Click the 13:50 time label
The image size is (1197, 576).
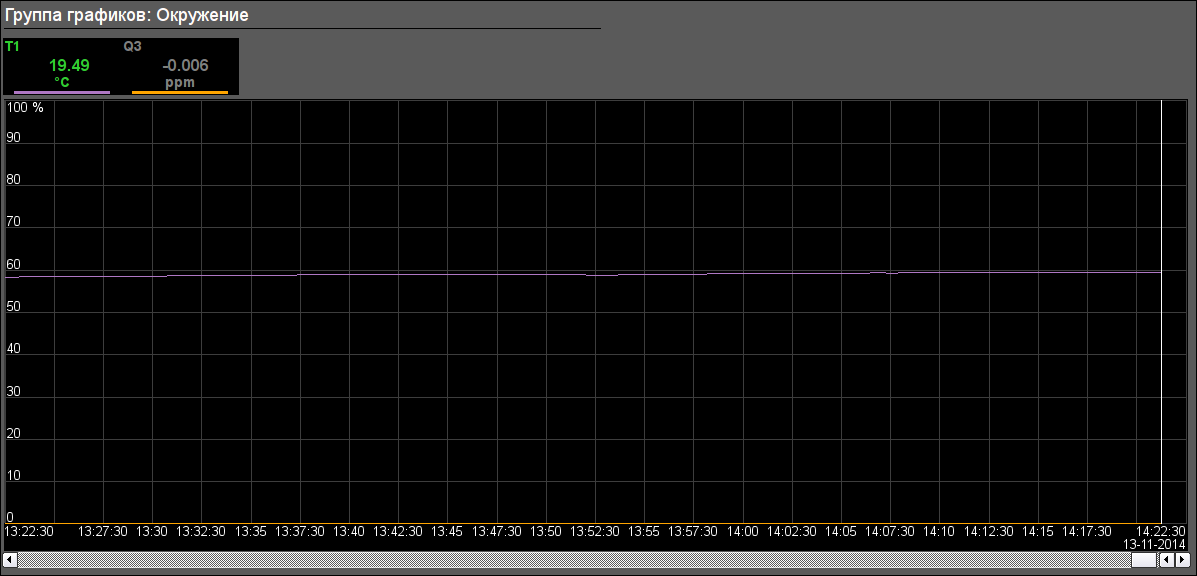(x=546, y=531)
